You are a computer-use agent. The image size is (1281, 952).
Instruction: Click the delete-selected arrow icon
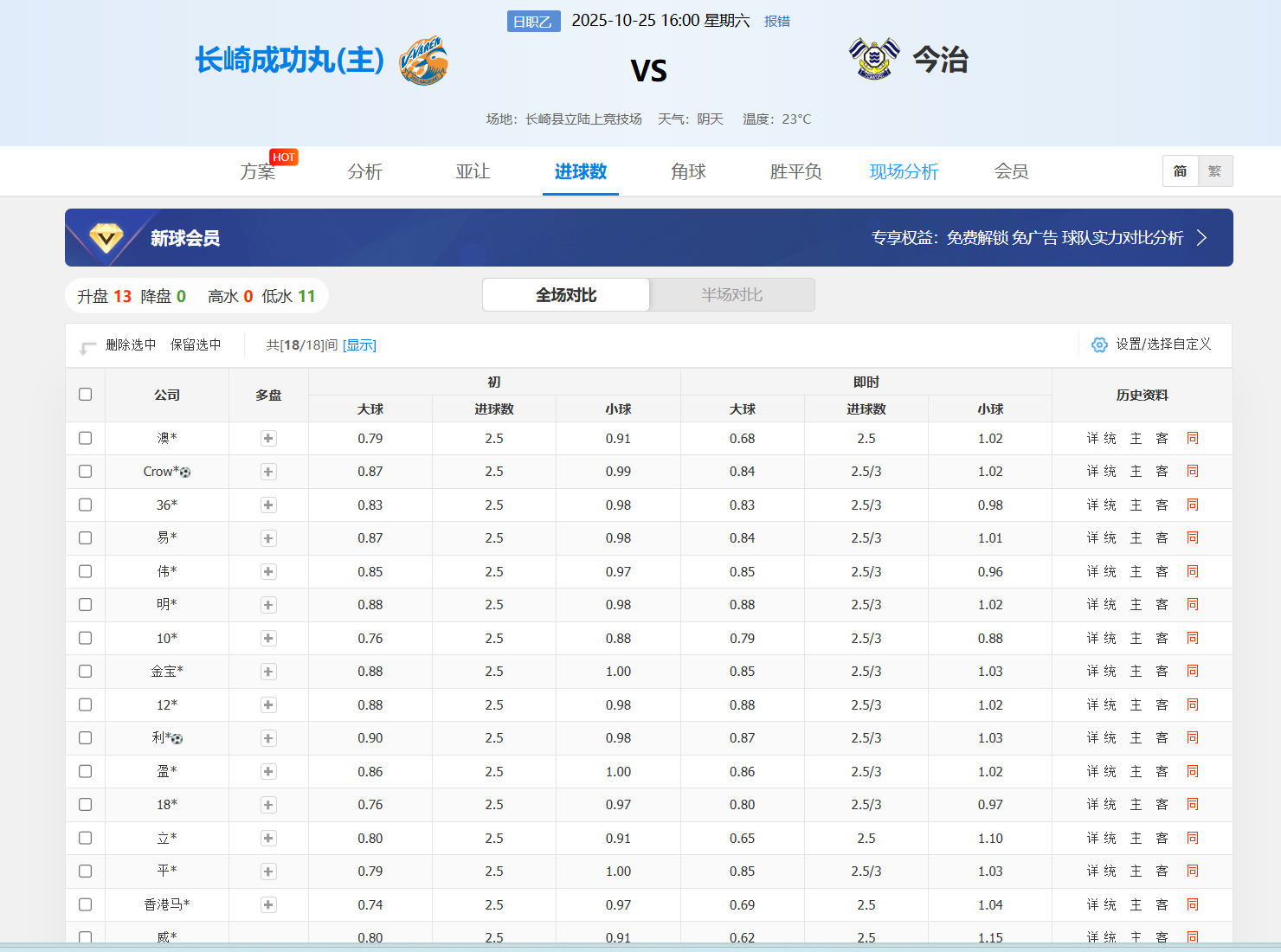[87, 347]
